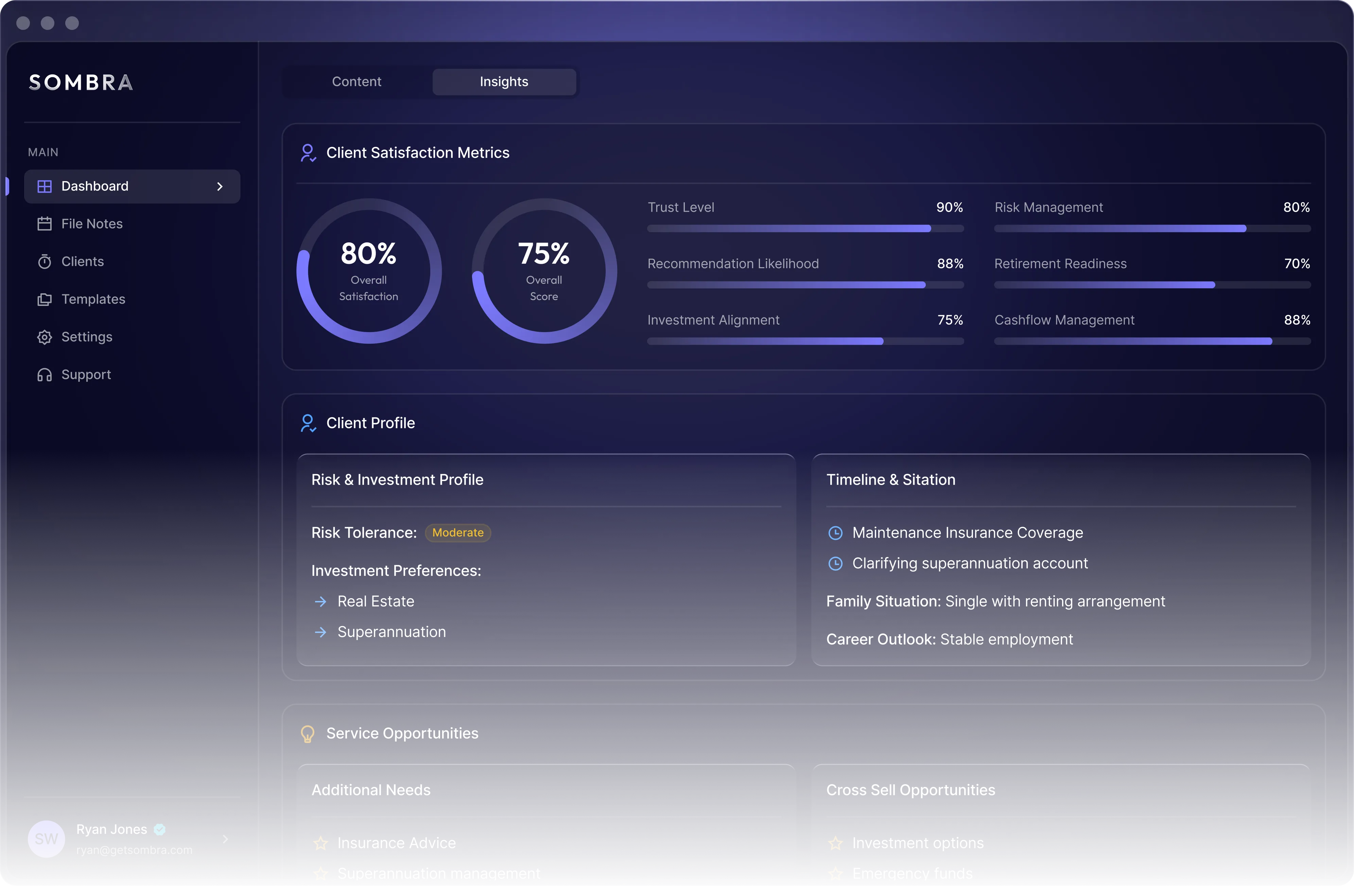Select the Dashboard grid icon in the sidebar
The image size is (1354, 896).
pos(45,186)
